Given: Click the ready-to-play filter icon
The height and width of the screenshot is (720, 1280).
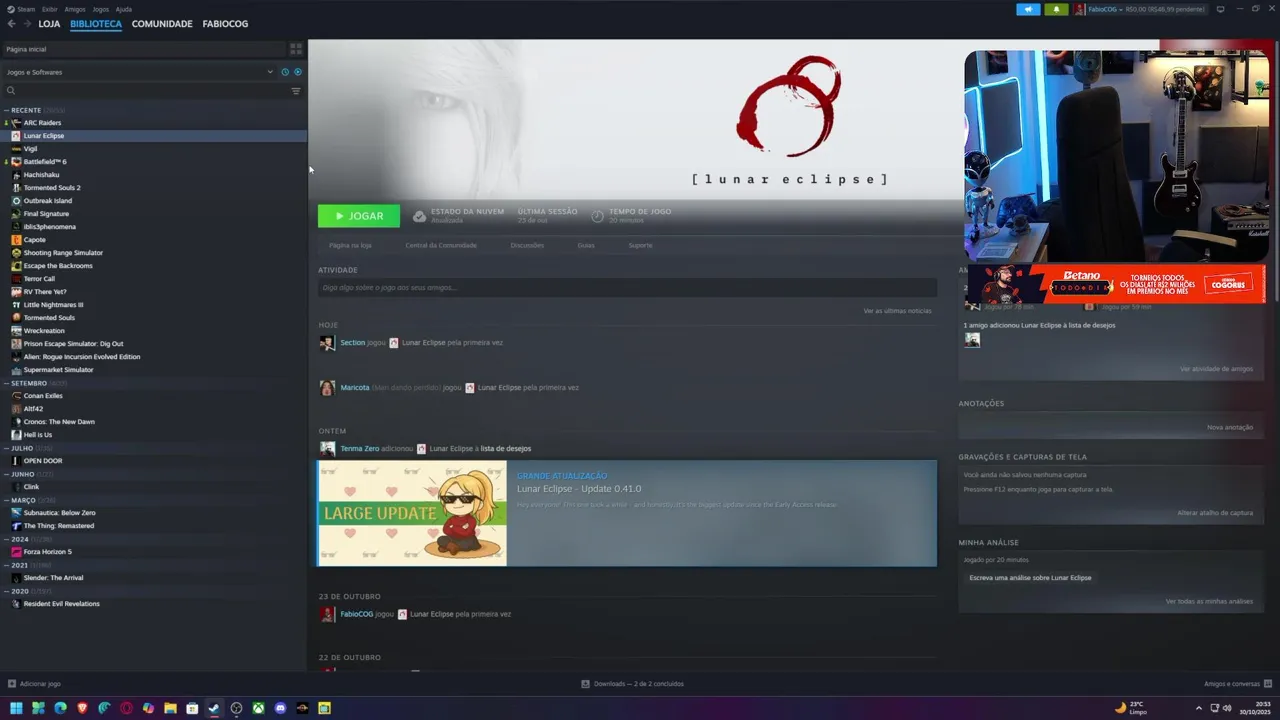Looking at the screenshot, I should coord(297,72).
